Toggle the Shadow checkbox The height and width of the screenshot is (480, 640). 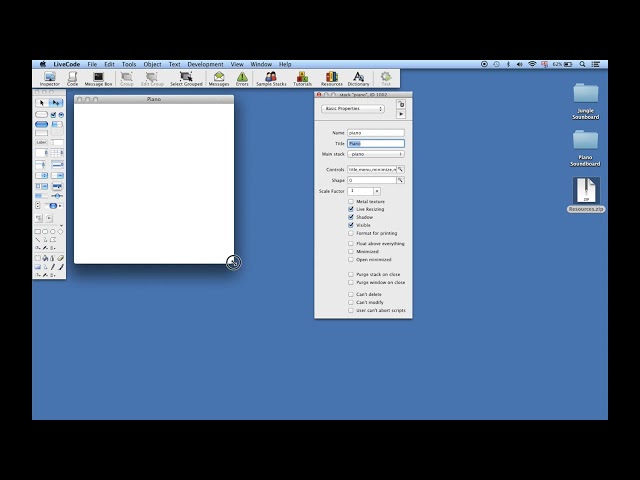point(351,217)
